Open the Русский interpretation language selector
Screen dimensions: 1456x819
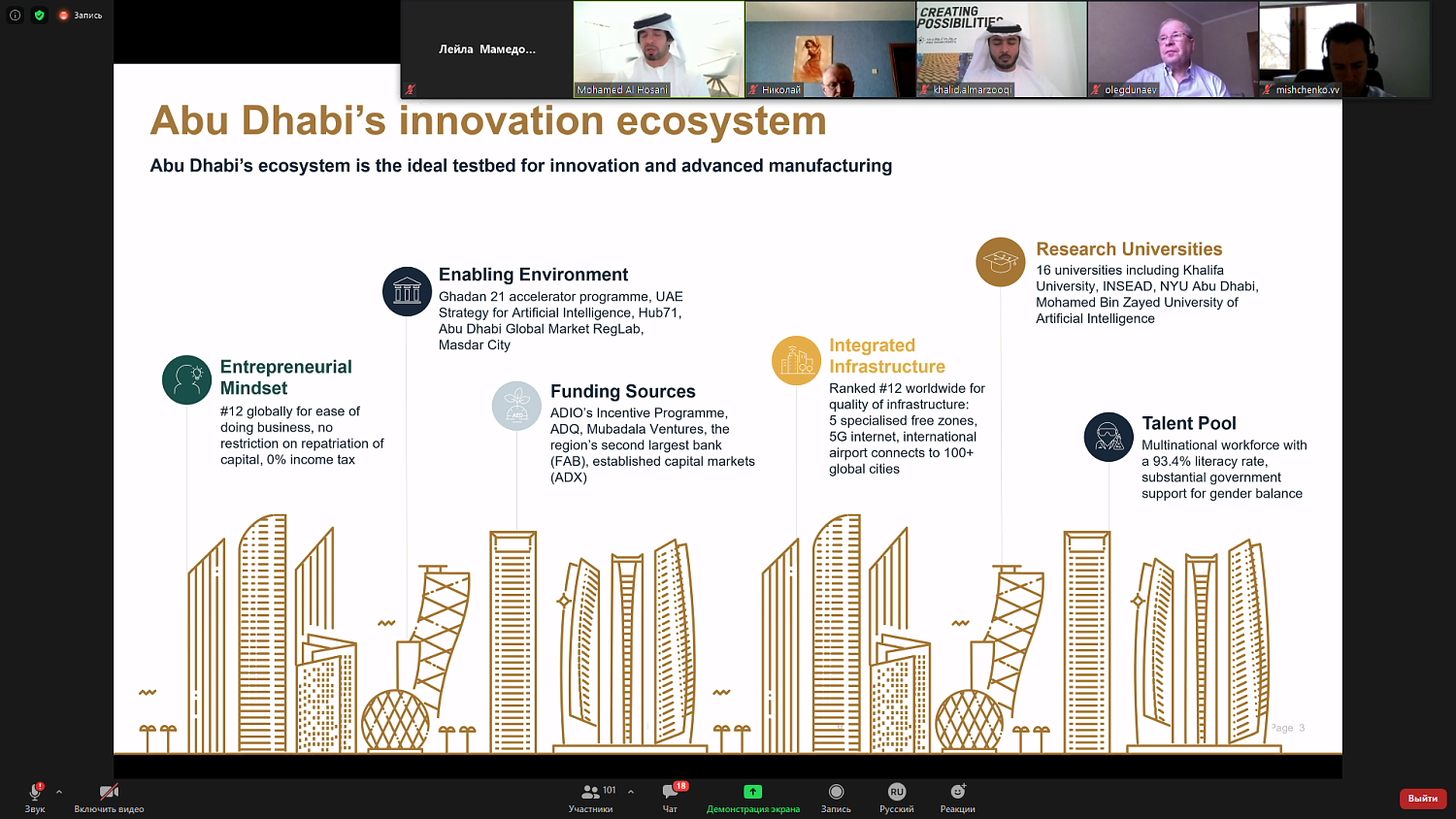point(897,798)
